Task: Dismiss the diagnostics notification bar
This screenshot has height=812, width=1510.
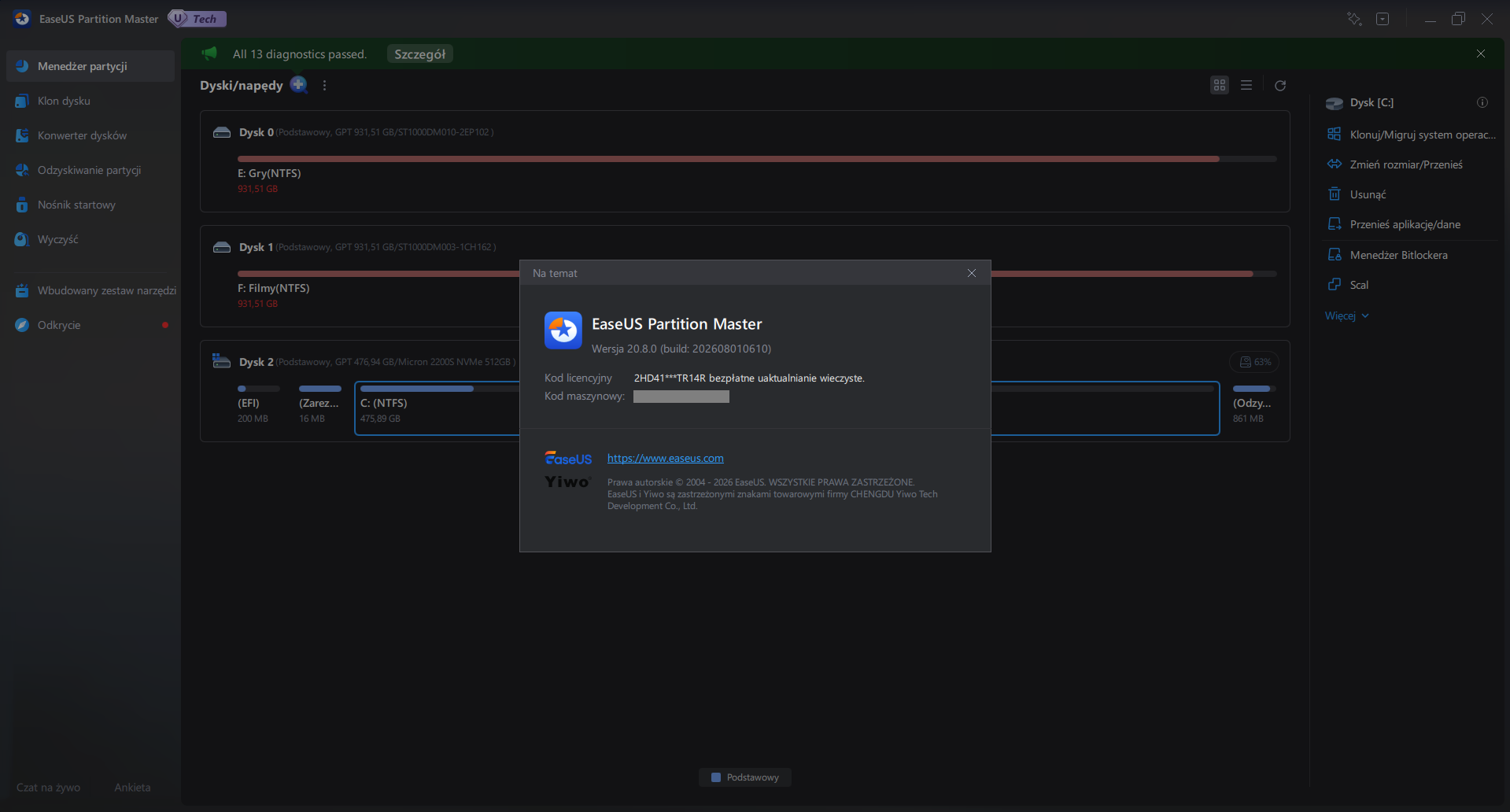Action: [1481, 54]
